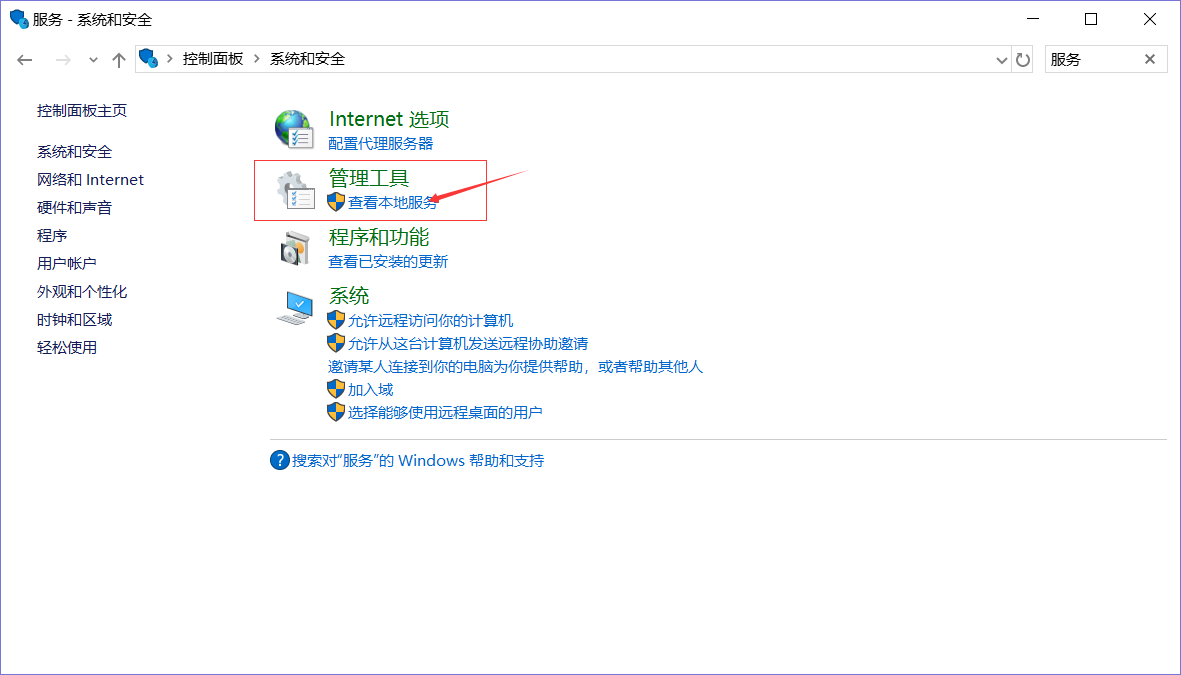Open 外观和个性化 category
1181x675 pixels.
(x=82, y=292)
